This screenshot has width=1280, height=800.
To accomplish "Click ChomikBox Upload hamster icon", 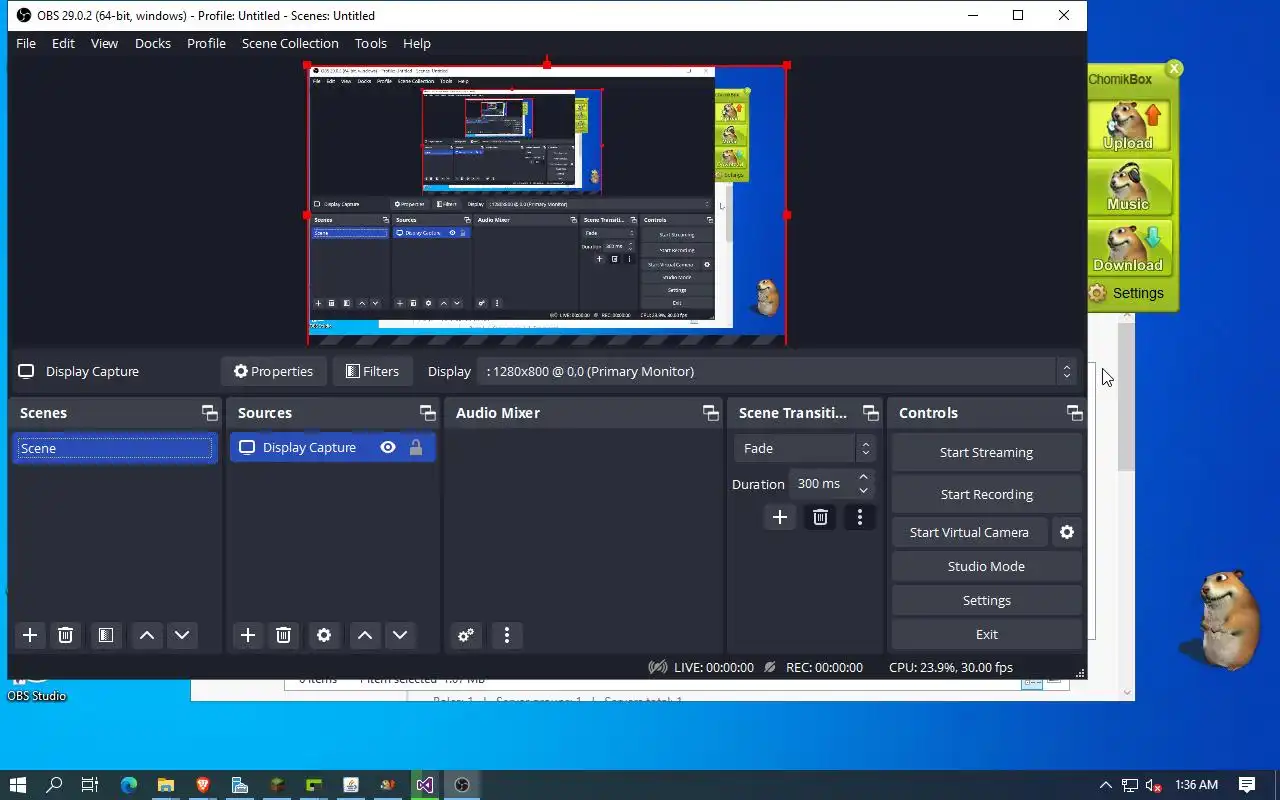I will click(1129, 124).
